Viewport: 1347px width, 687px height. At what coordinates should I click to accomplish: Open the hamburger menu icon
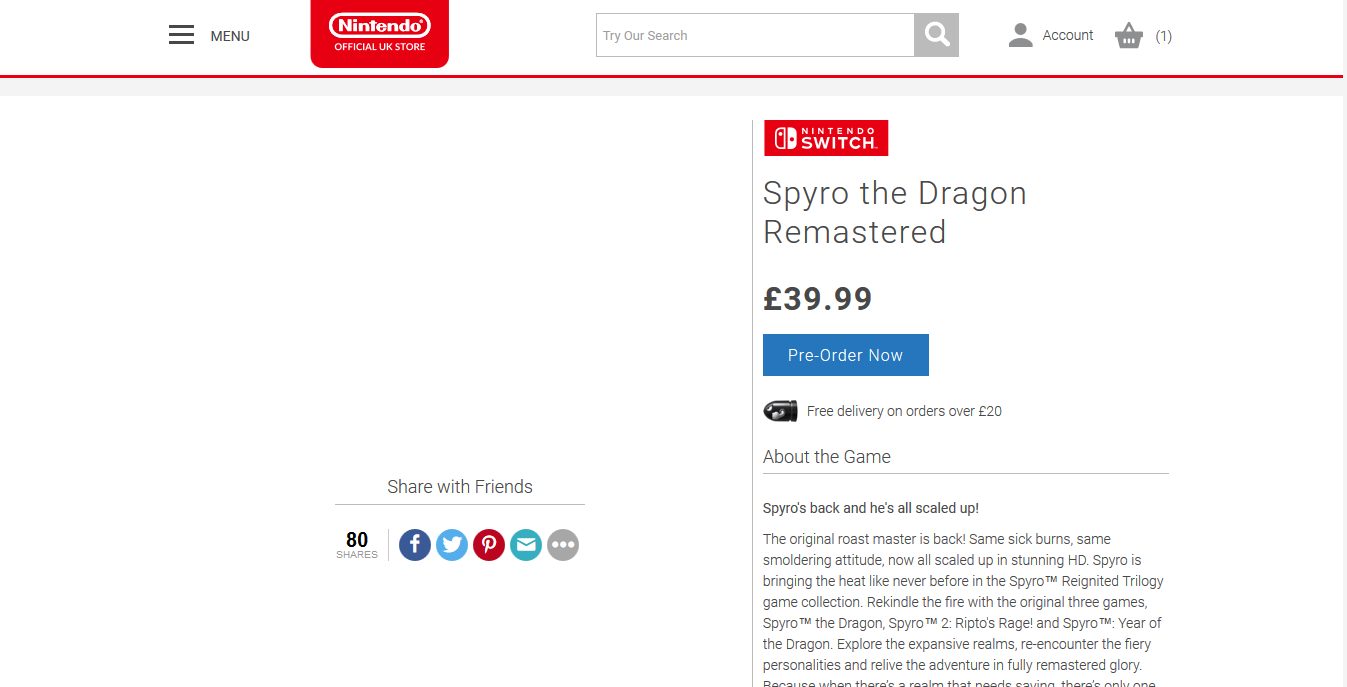click(181, 36)
